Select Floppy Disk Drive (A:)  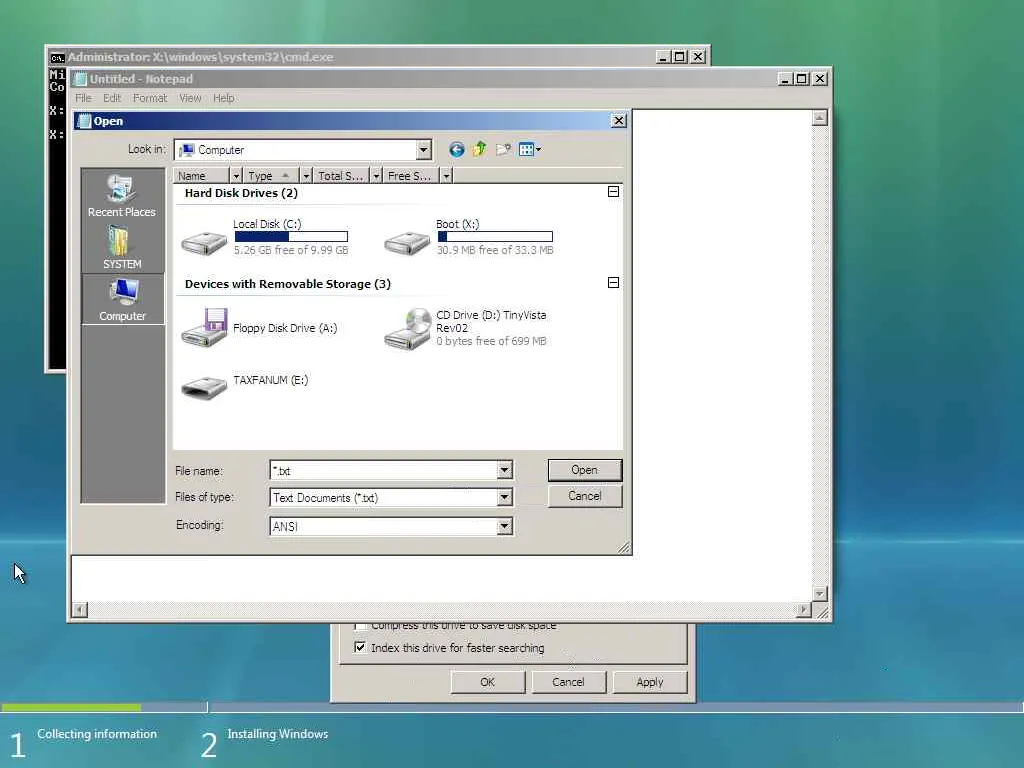(x=260, y=328)
